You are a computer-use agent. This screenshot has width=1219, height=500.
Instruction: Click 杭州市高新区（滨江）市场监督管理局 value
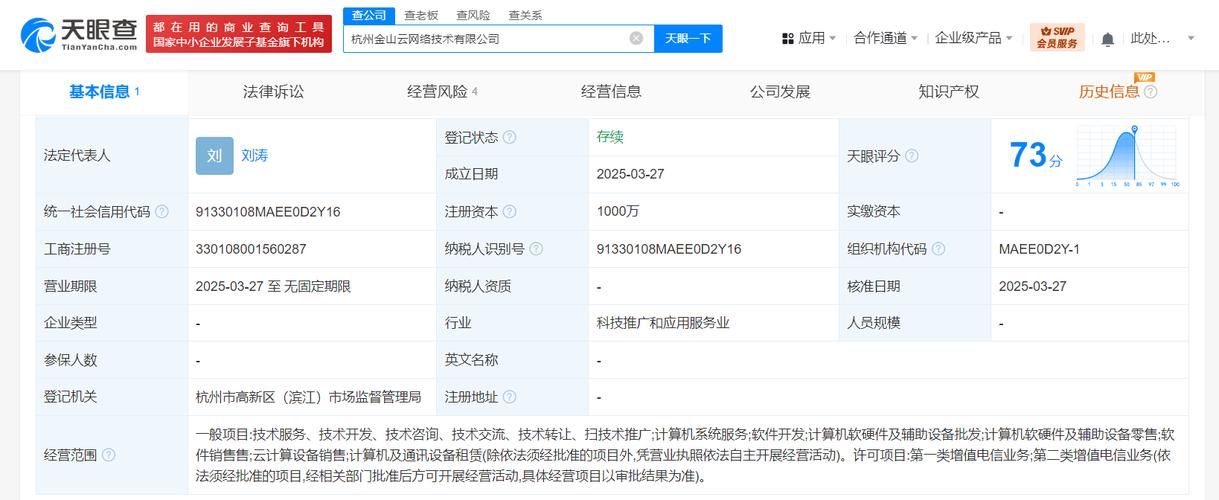tap(309, 397)
